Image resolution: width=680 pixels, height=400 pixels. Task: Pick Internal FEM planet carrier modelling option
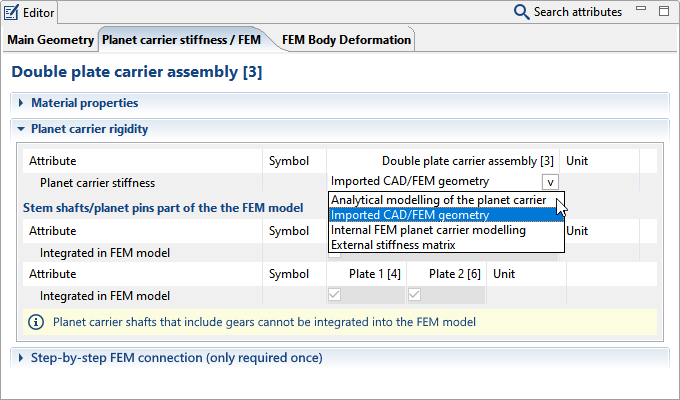(428, 230)
